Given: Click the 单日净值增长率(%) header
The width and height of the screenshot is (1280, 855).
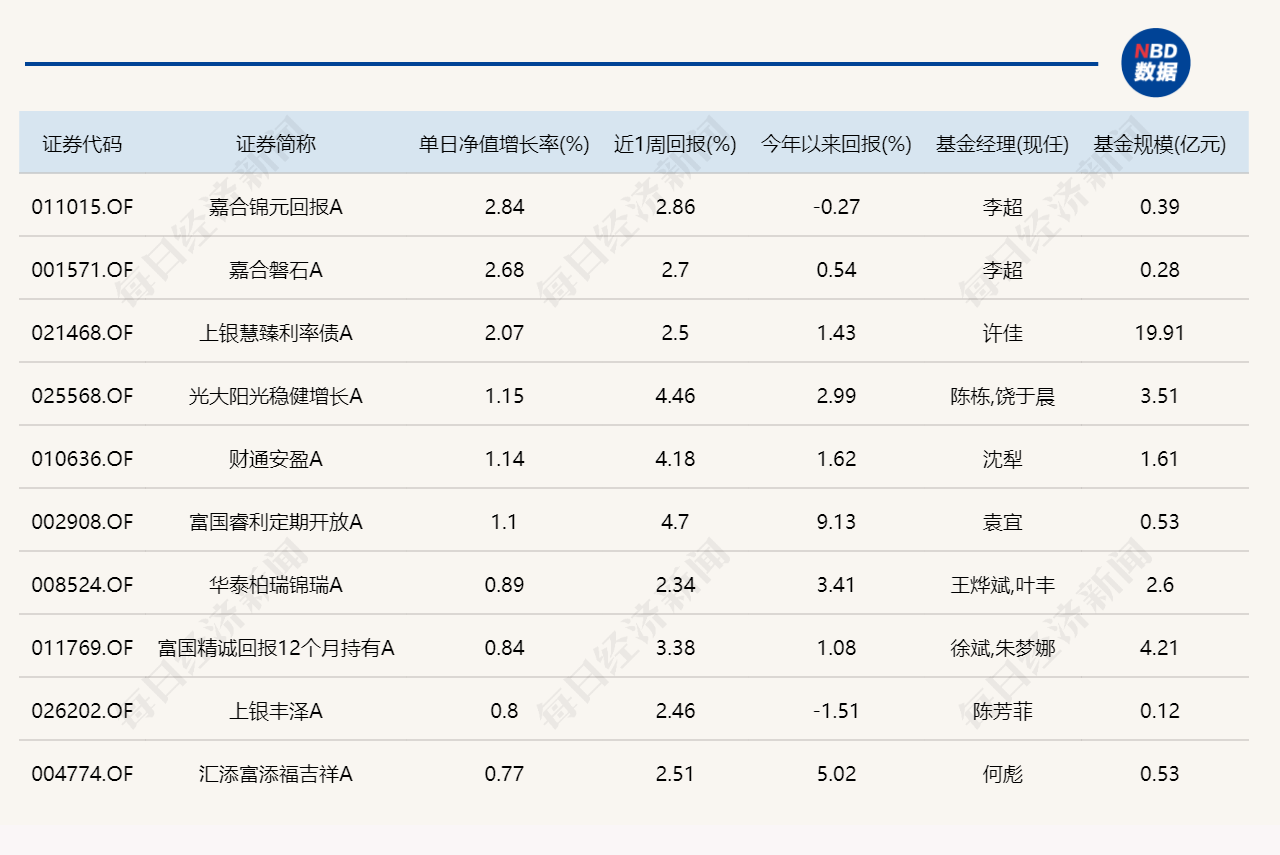Looking at the screenshot, I should pyautogui.click(x=504, y=144).
